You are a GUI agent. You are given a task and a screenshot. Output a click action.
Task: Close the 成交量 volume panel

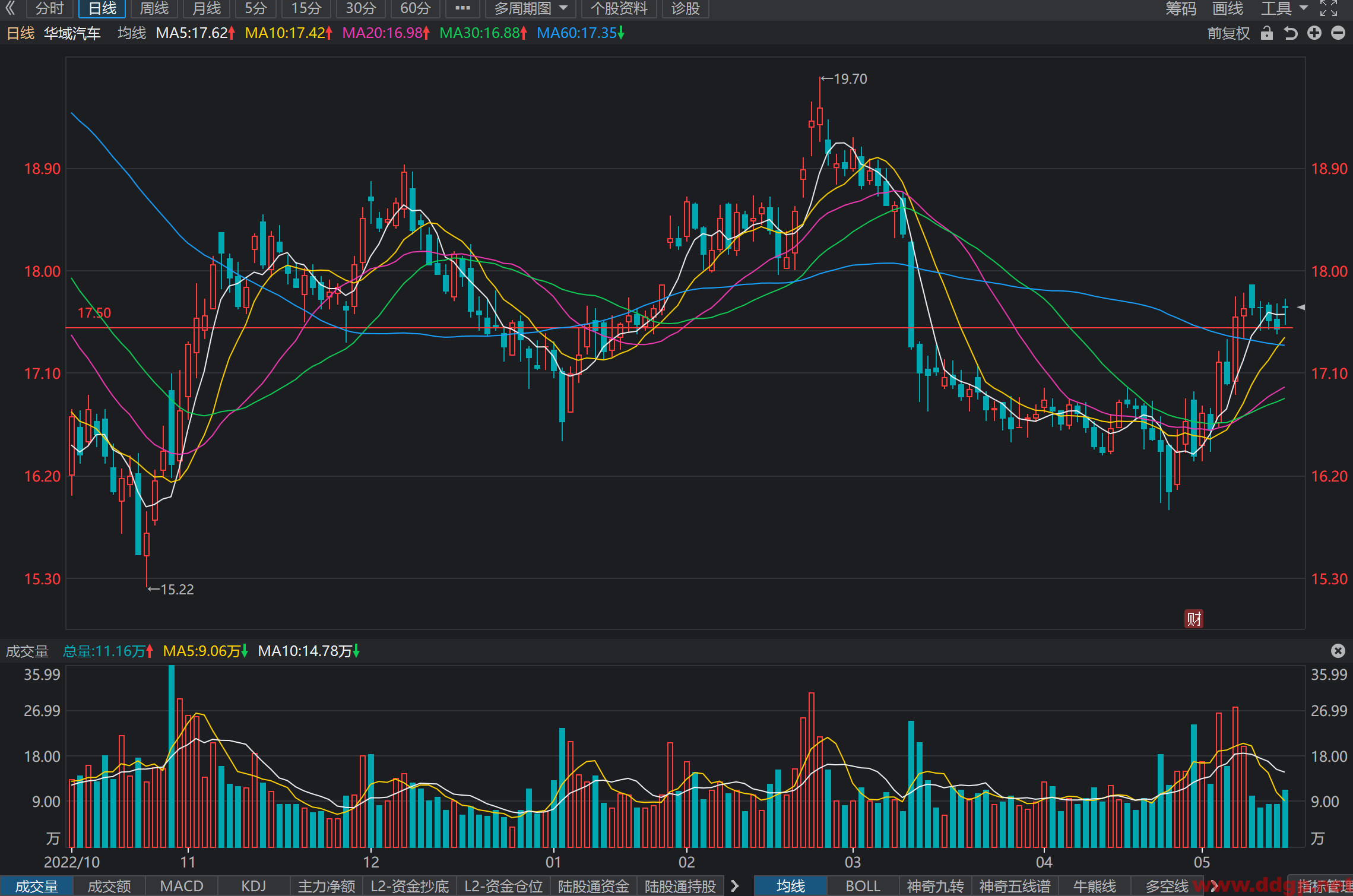(x=1338, y=651)
